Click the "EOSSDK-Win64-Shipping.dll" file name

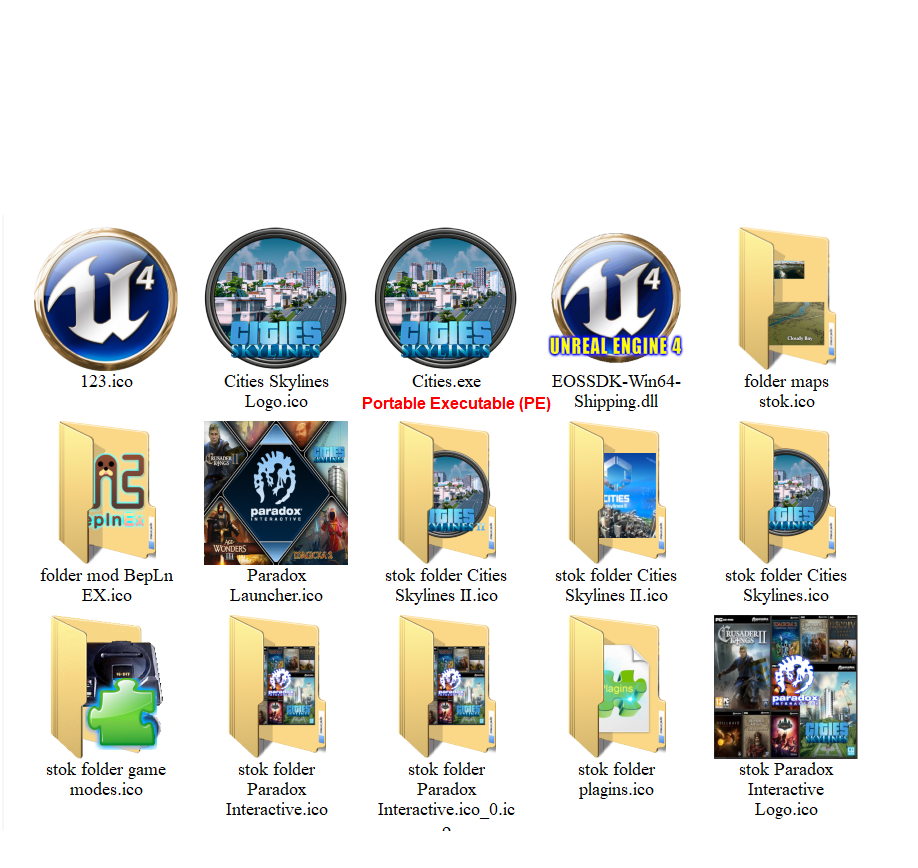coord(616,392)
